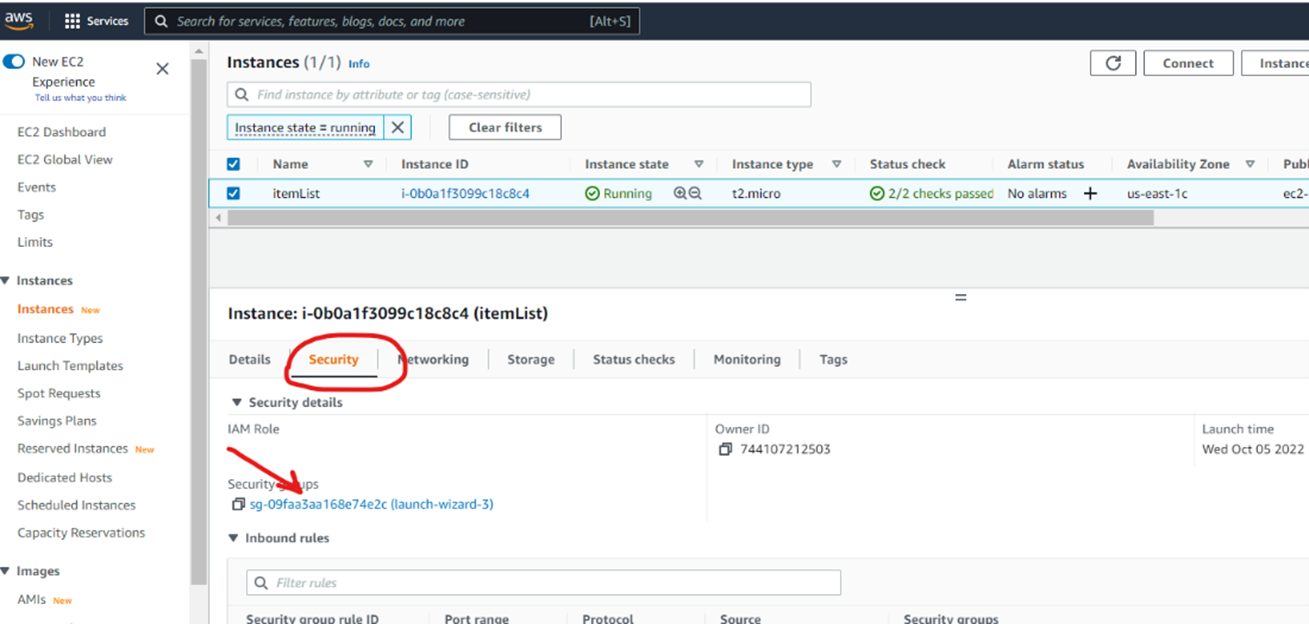Click the Clear filters button
The height and width of the screenshot is (624, 1309).
coord(505,128)
